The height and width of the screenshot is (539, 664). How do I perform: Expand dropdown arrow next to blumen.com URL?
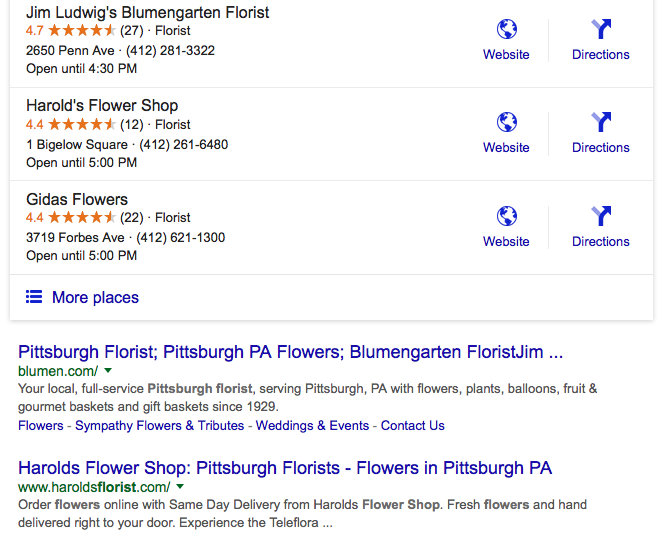coord(107,371)
